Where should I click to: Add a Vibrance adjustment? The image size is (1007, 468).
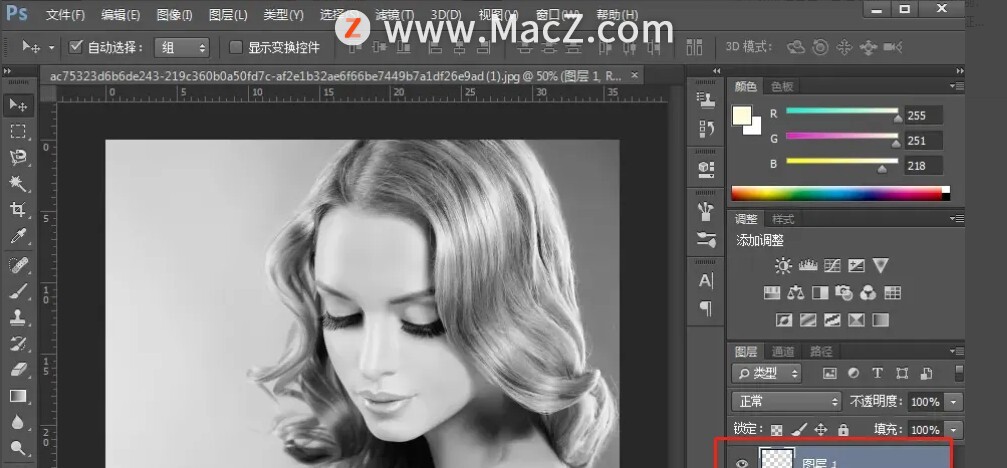880,265
